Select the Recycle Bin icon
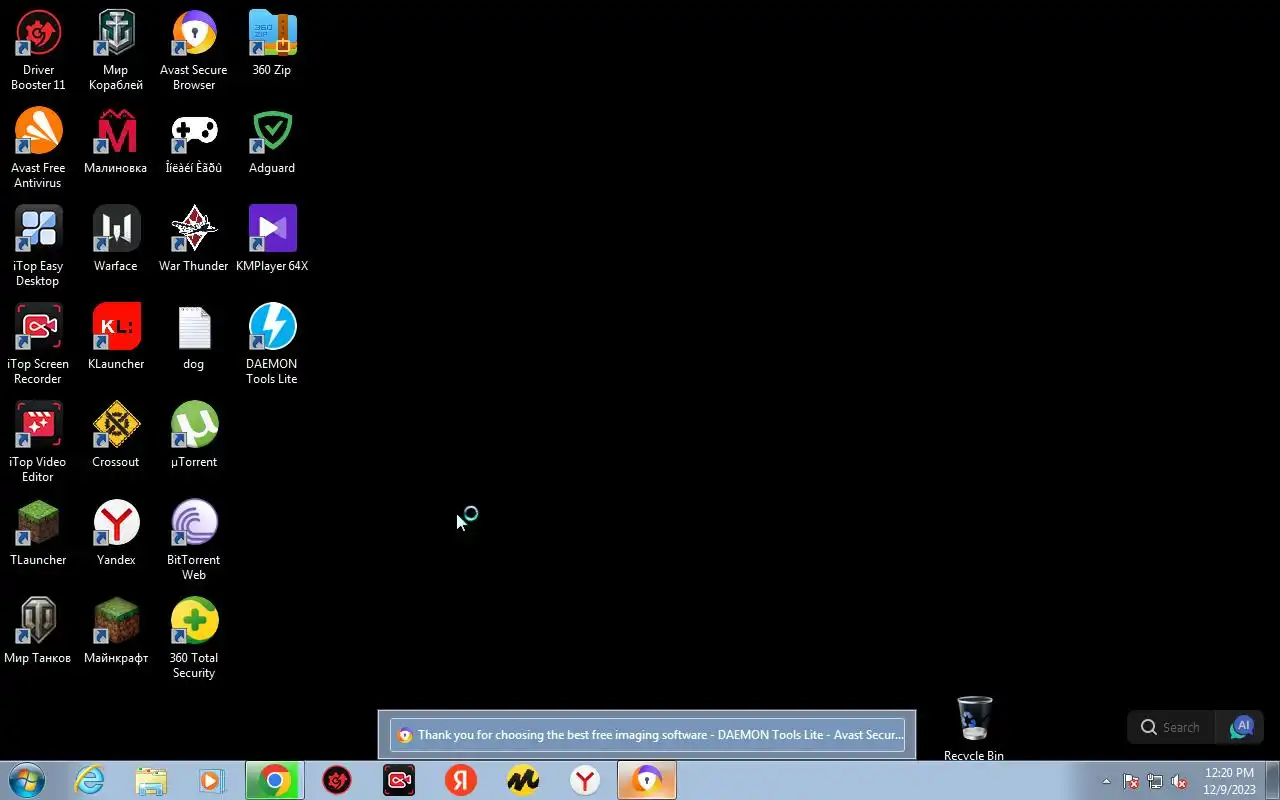 tap(974, 729)
